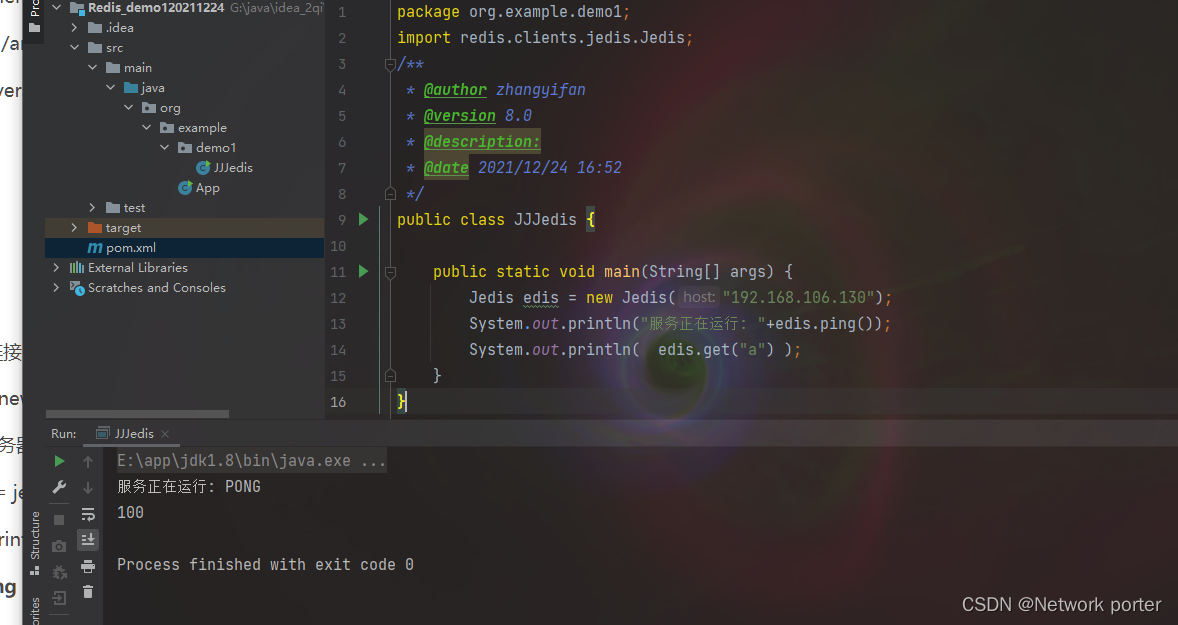Expand the test folder

click(92, 207)
